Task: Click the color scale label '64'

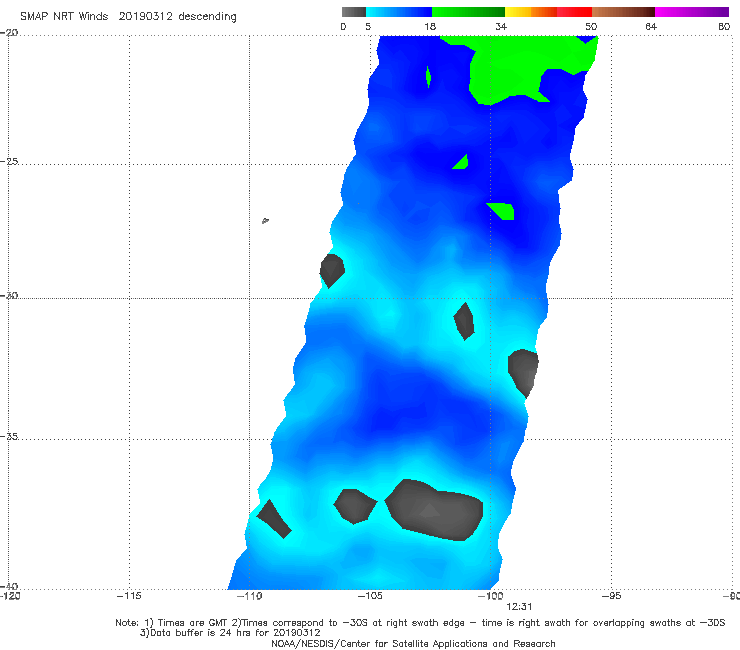Action: pyautogui.click(x=651, y=27)
